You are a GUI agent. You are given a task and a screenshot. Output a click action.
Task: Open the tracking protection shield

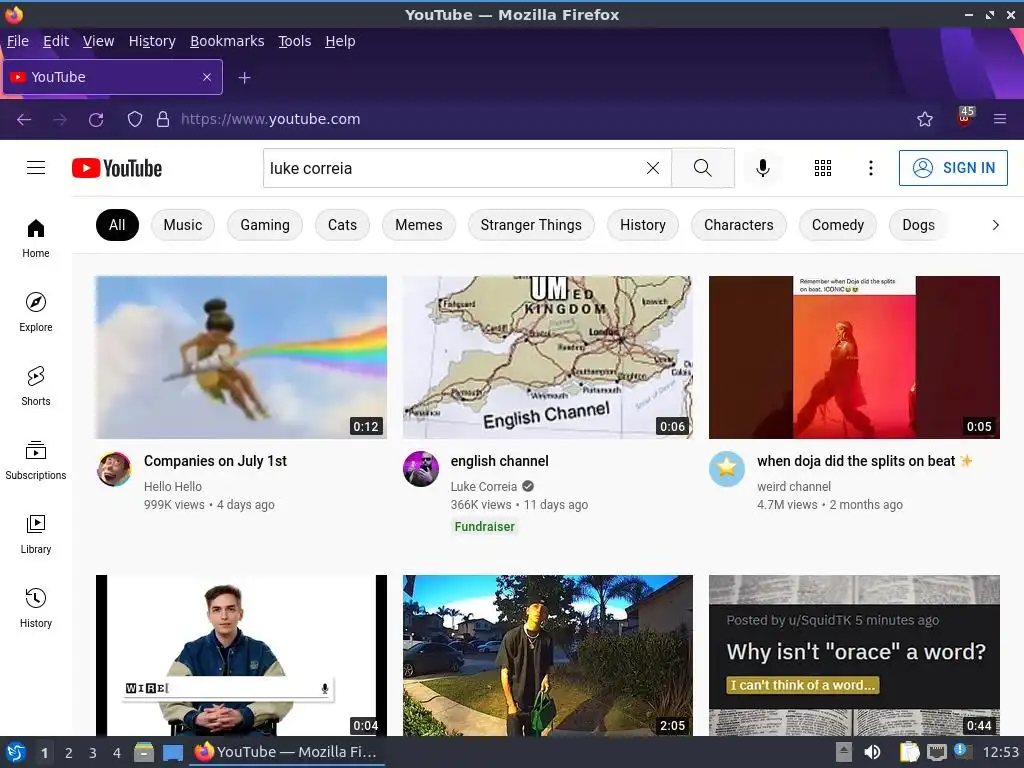coord(135,120)
